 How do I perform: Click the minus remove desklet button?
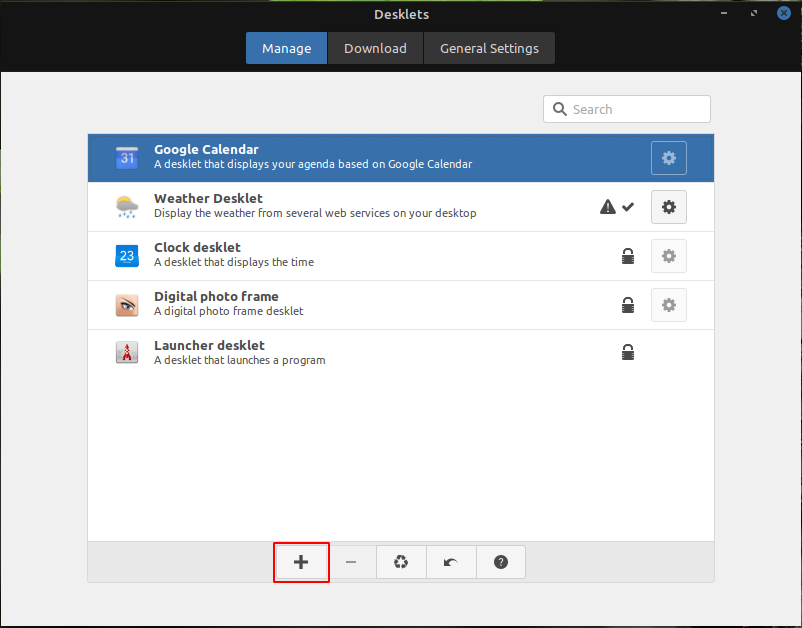click(x=351, y=562)
